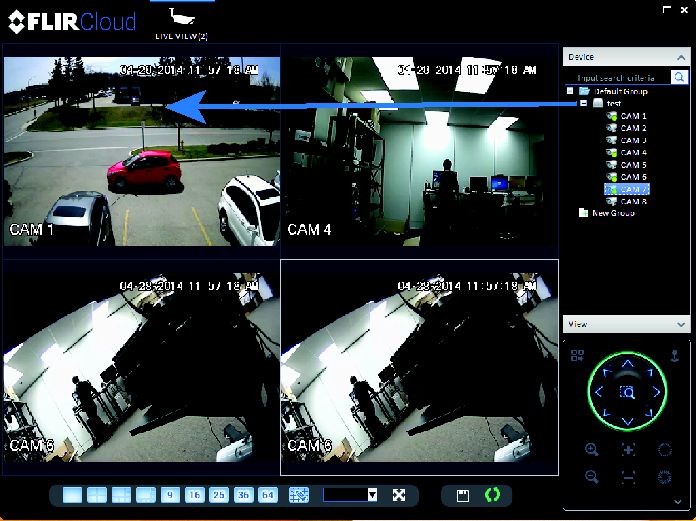Activate the PTZ center area-zoom button

pos(628,392)
